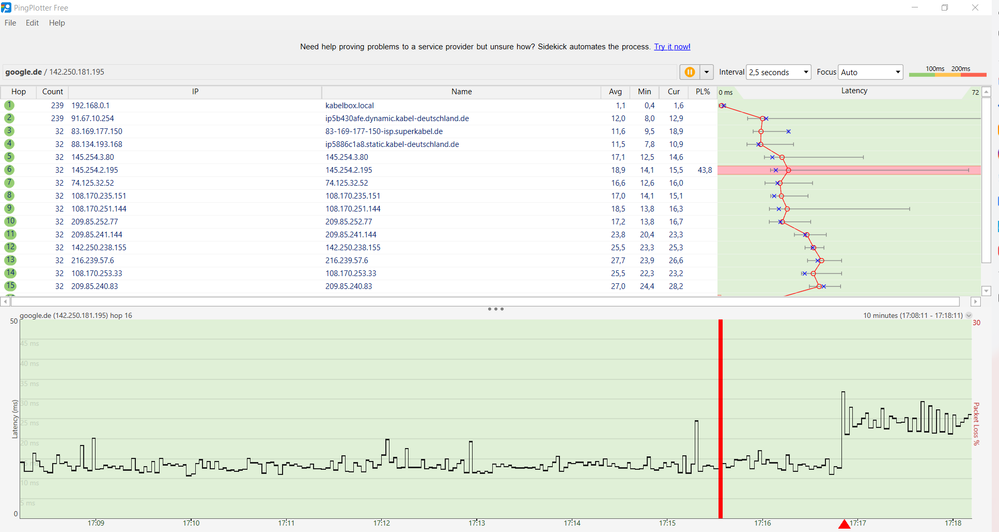This screenshot has width=999, height=532.
Task: Click the 72 max latency scale value
Action: [975, 92]
